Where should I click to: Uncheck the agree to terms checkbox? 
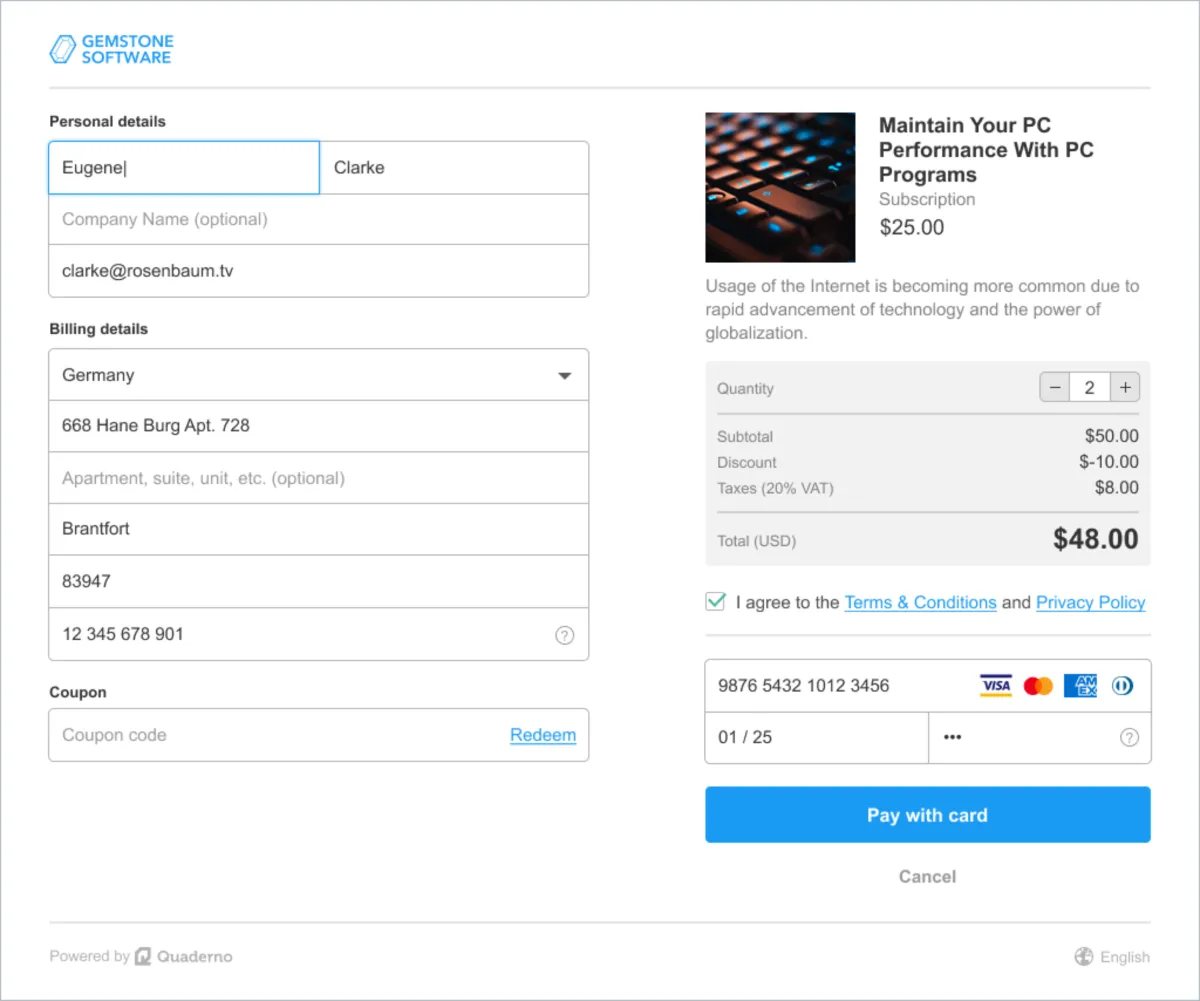coord(716,602)
